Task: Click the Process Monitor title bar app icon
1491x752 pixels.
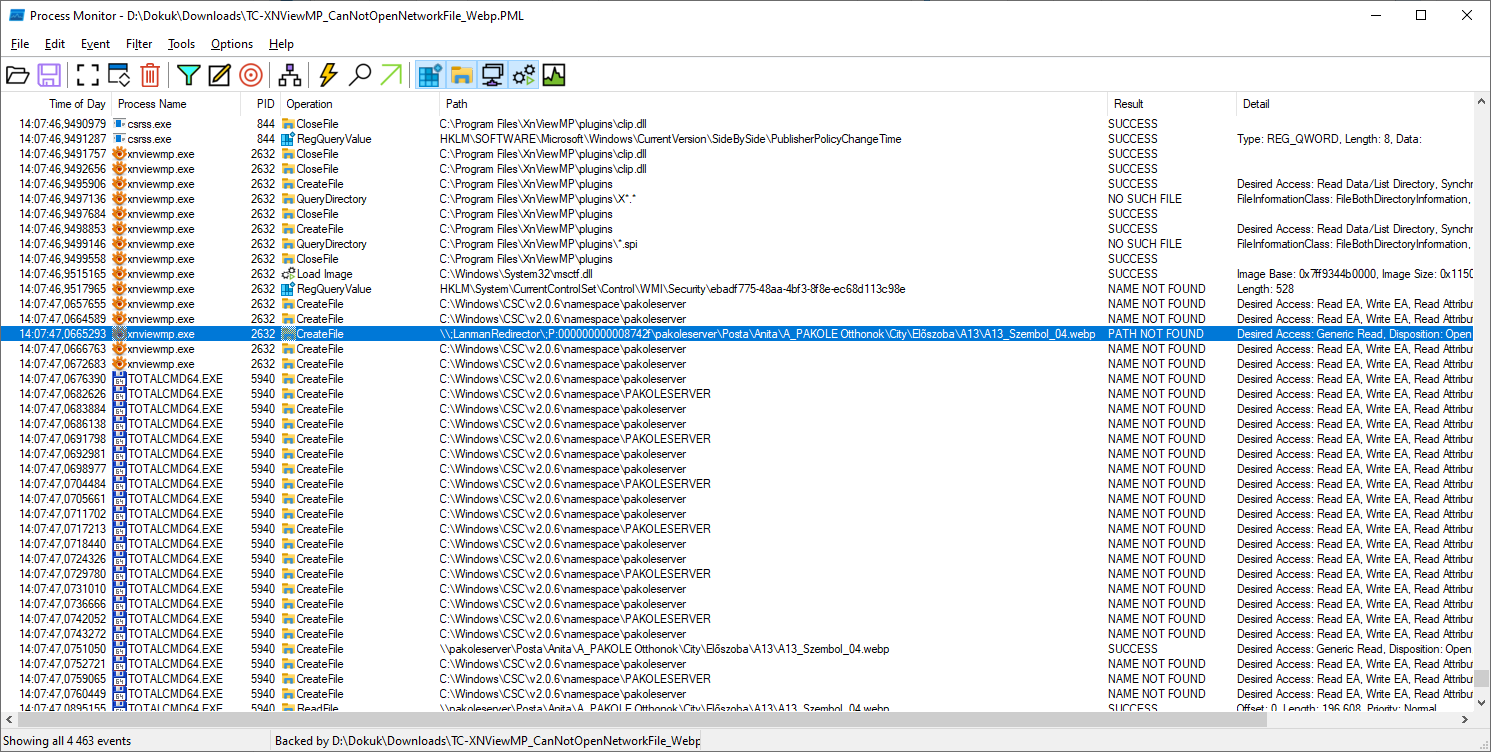Action: pyautogui.click(x=17, y=15)
